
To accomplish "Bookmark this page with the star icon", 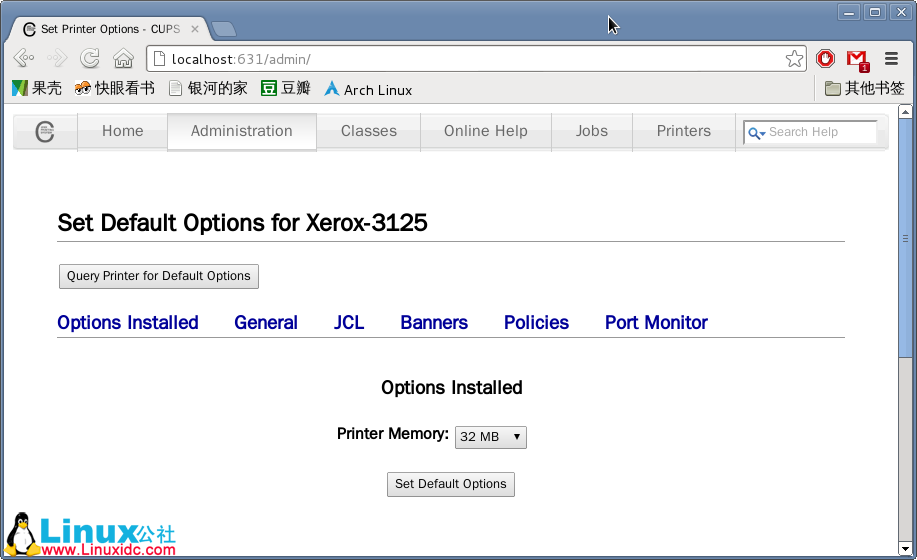I will pos(794,59).
